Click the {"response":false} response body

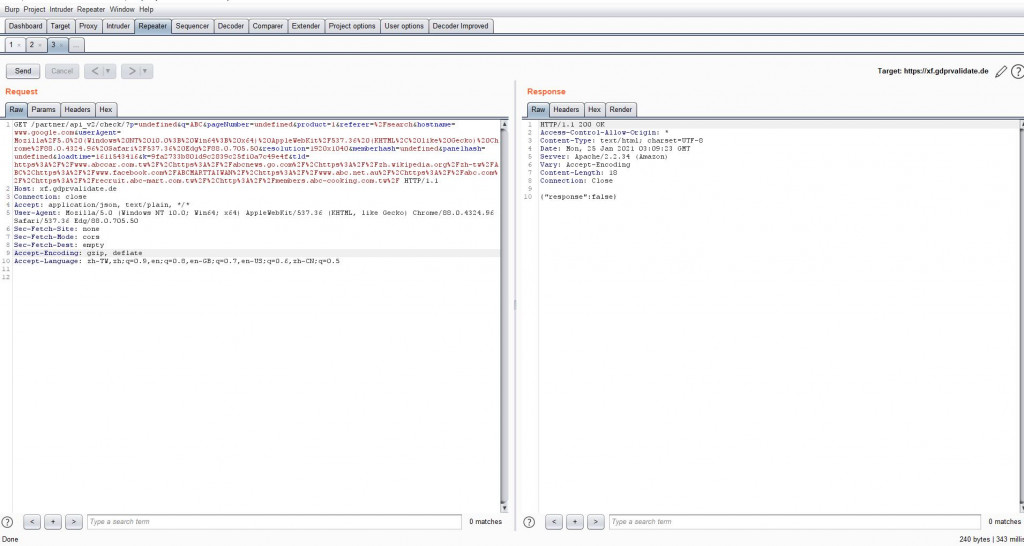coord(578,197)
